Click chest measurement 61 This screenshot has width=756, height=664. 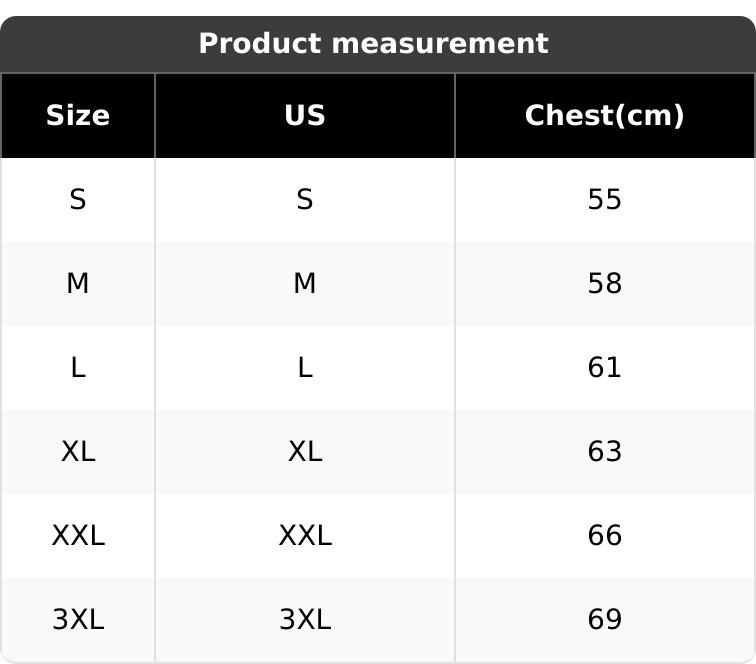coord(604,368)
